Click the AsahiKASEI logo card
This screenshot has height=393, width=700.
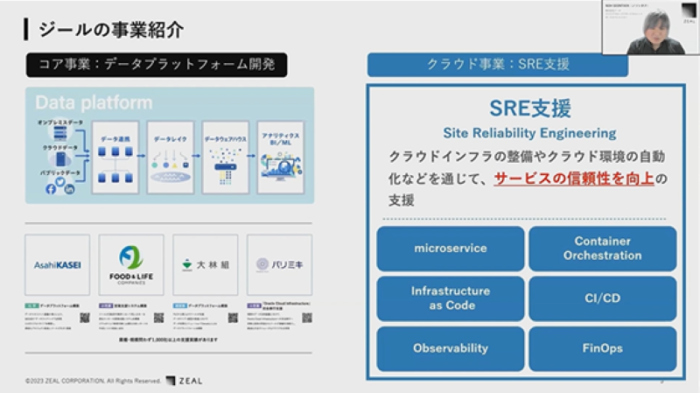[58, 265]
